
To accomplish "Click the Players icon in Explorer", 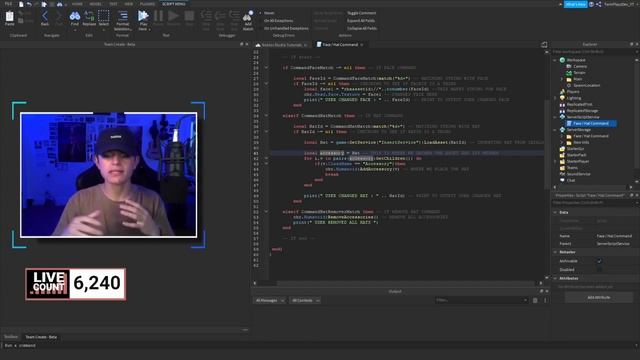I will point(562,91).
